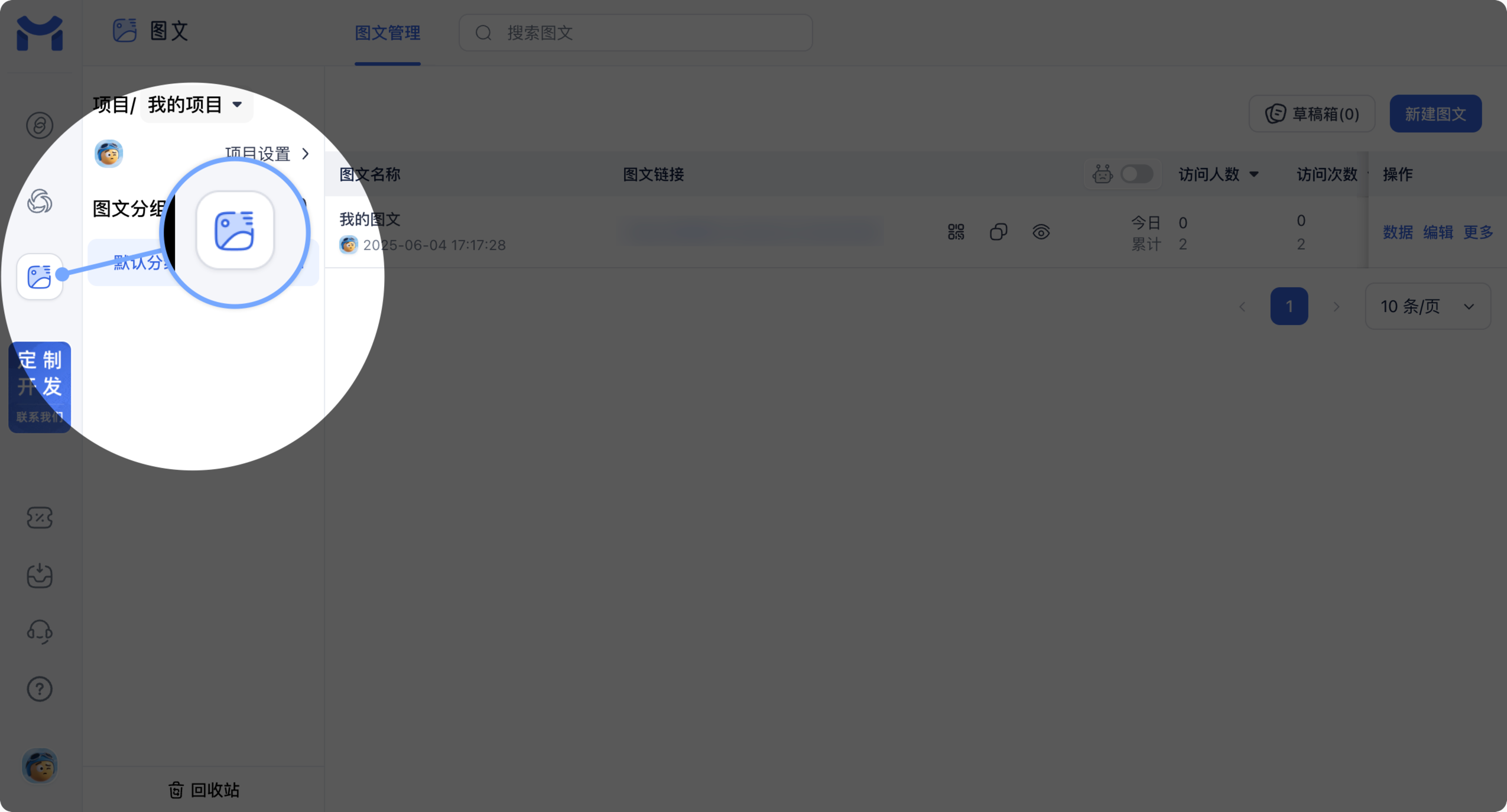The width and height of the screenshot is (1507, 812).
Task: Open customer service headset icon
Action: pyautogui.click(x=40, y=632)
